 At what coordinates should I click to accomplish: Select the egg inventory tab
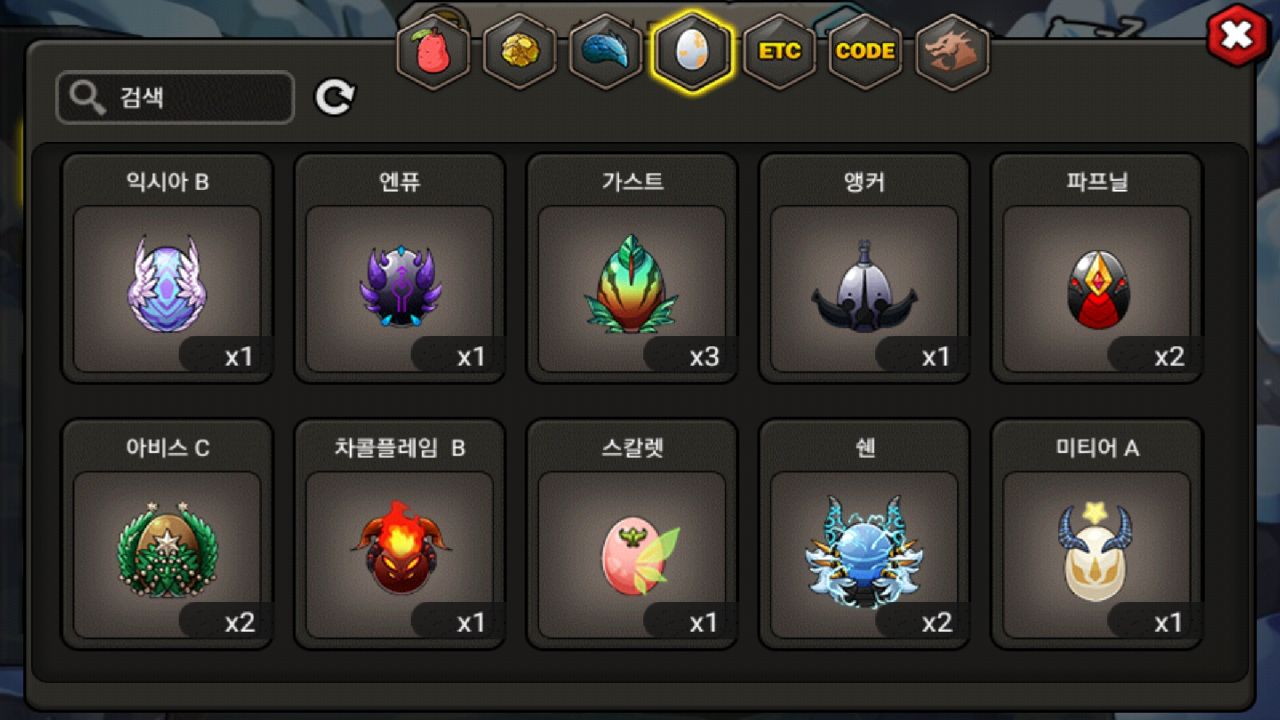point(692,52)
